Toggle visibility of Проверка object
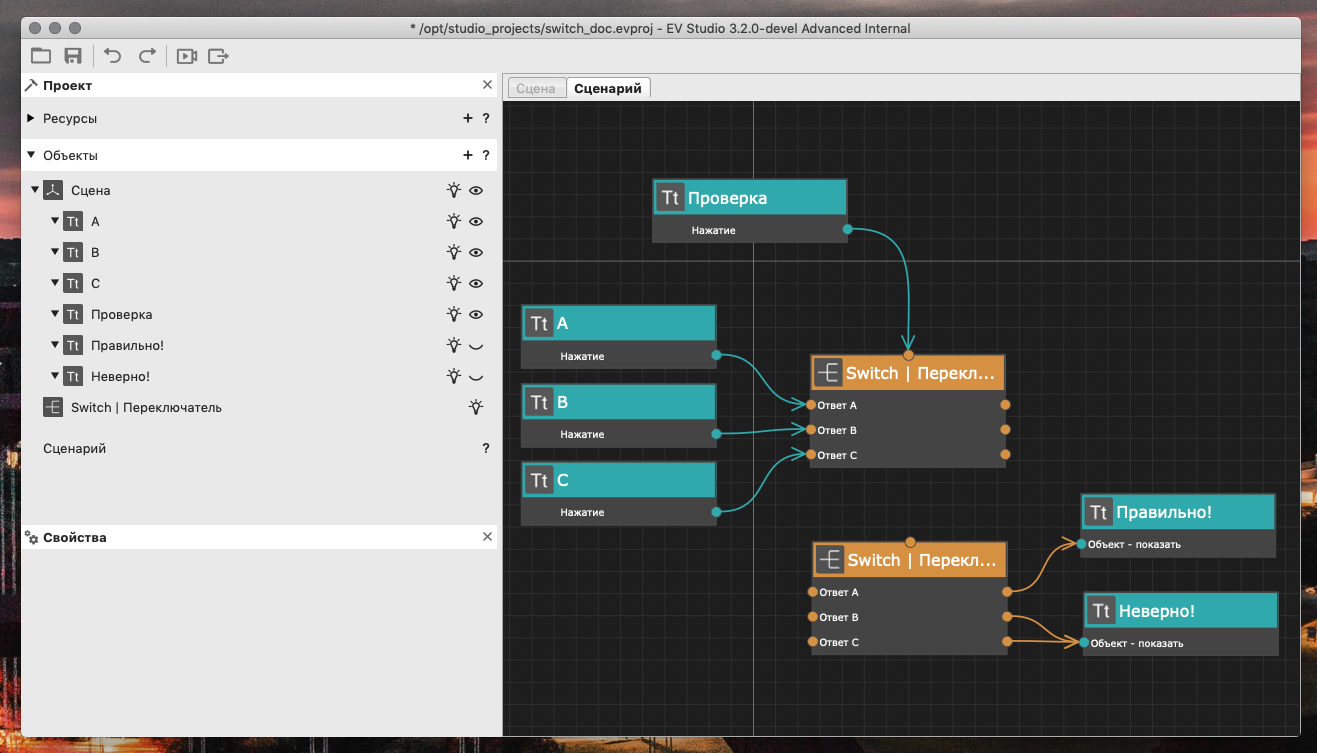 [476, 314]
